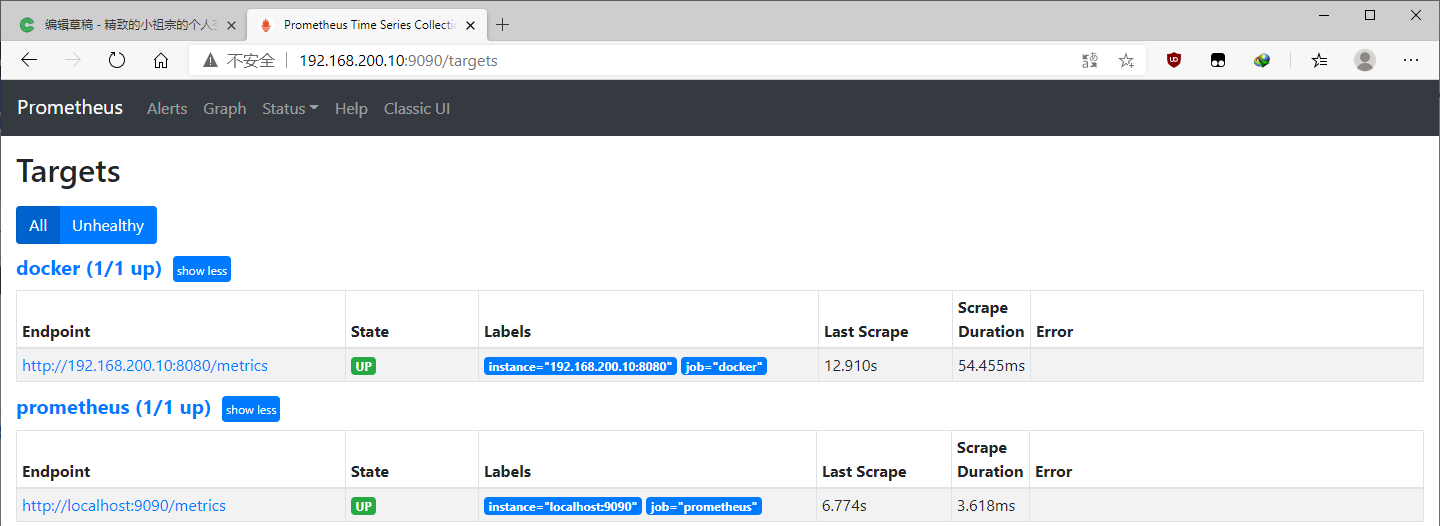
Task: Click the translate page icon
Action: [x=1090, y=60]
